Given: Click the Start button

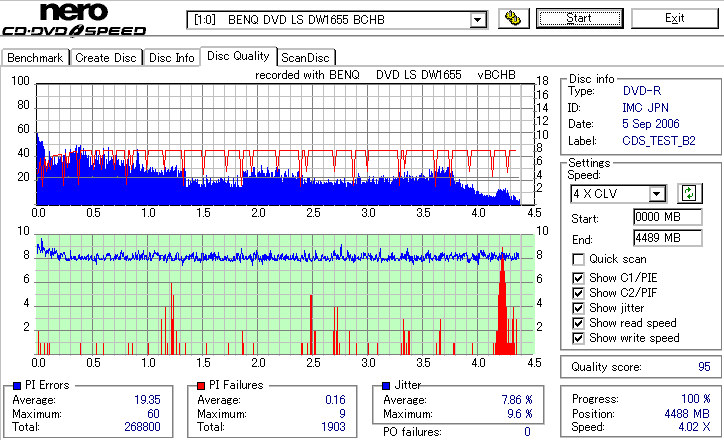Looking at the screenshot, I should point(579,18).
